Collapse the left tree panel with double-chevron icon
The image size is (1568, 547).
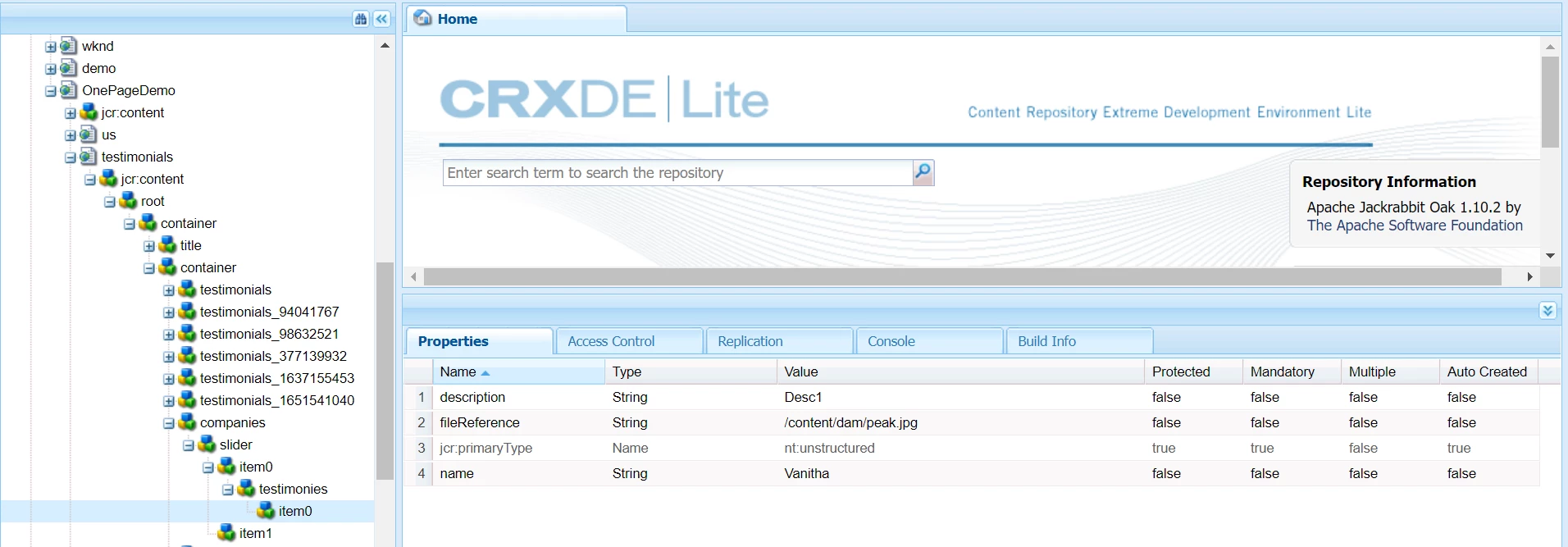point(382,19)
